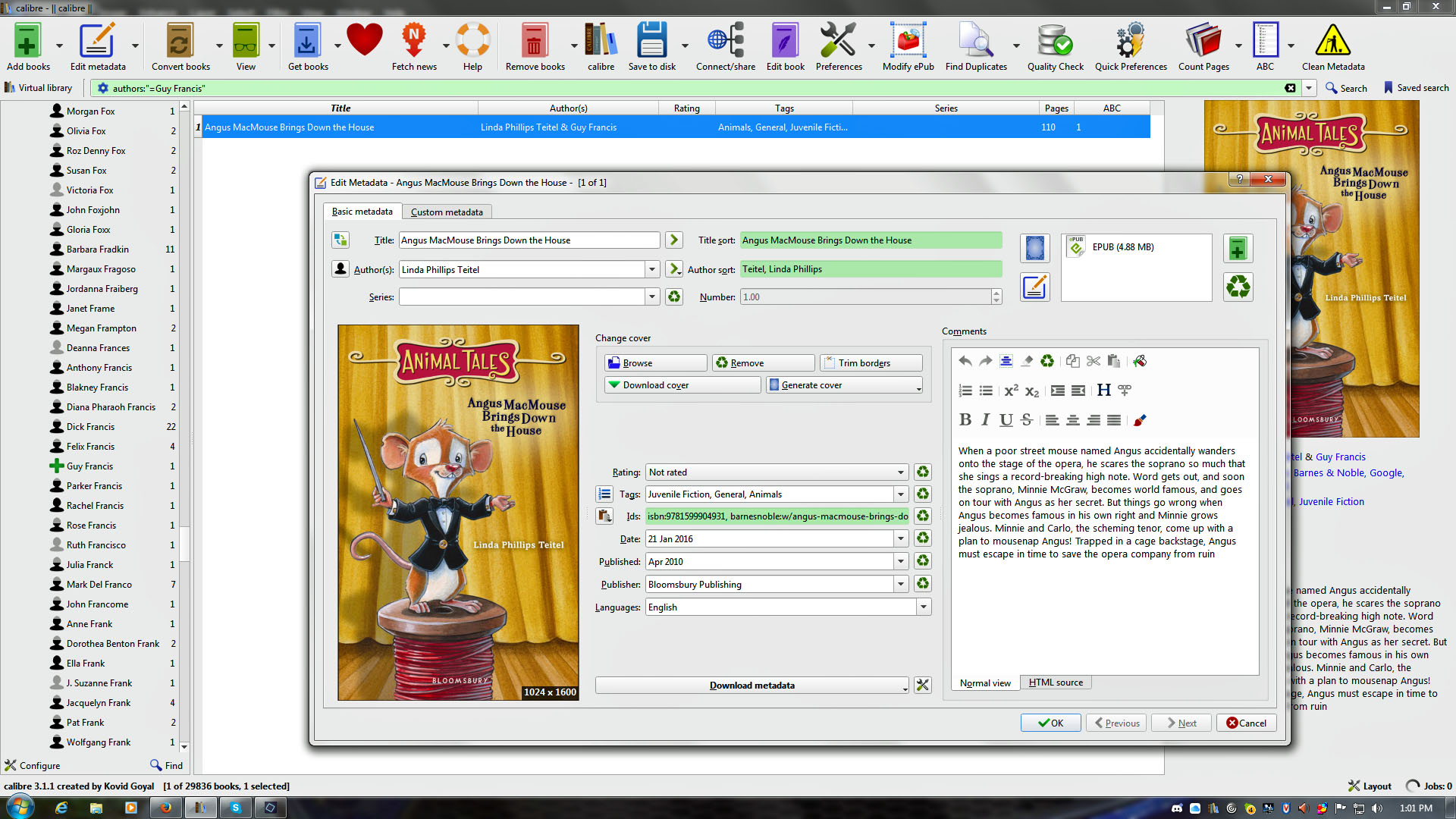1456x819 pixels.
Task: Switch to the Custom metadata tab
Action: click(x=446, y=212)
